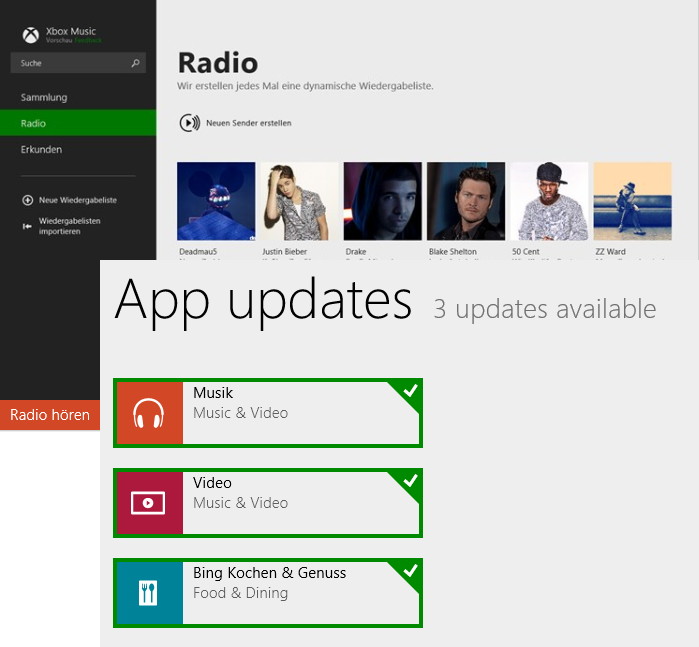Click the Neuen Sender erstellen play icon
This screenshot has height=647, width=699.
[190, 123]
